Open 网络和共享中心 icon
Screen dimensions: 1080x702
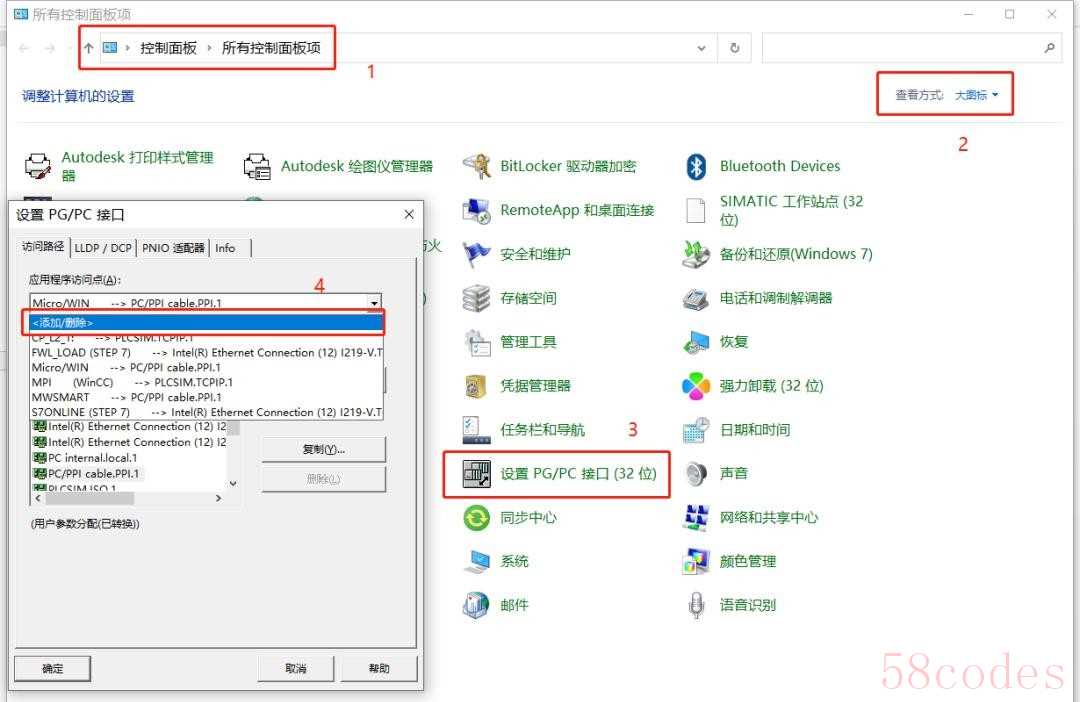tap(696, 518)
